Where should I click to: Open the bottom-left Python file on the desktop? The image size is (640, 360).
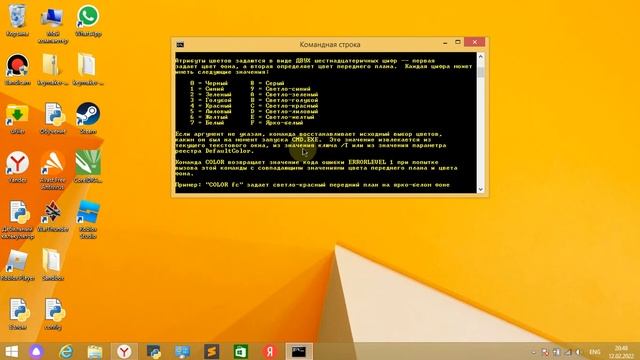[x=18, y=314]
